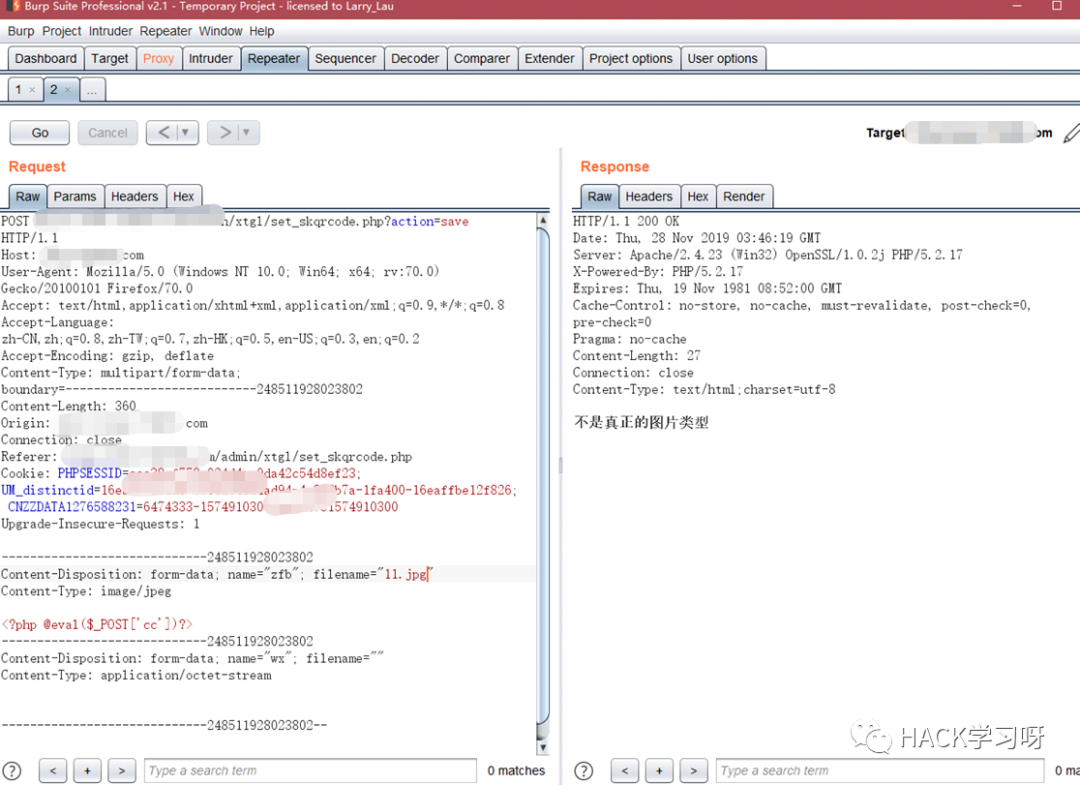Open request search help question icon
Screen dimensions: 1080x785
coord(12,771)
